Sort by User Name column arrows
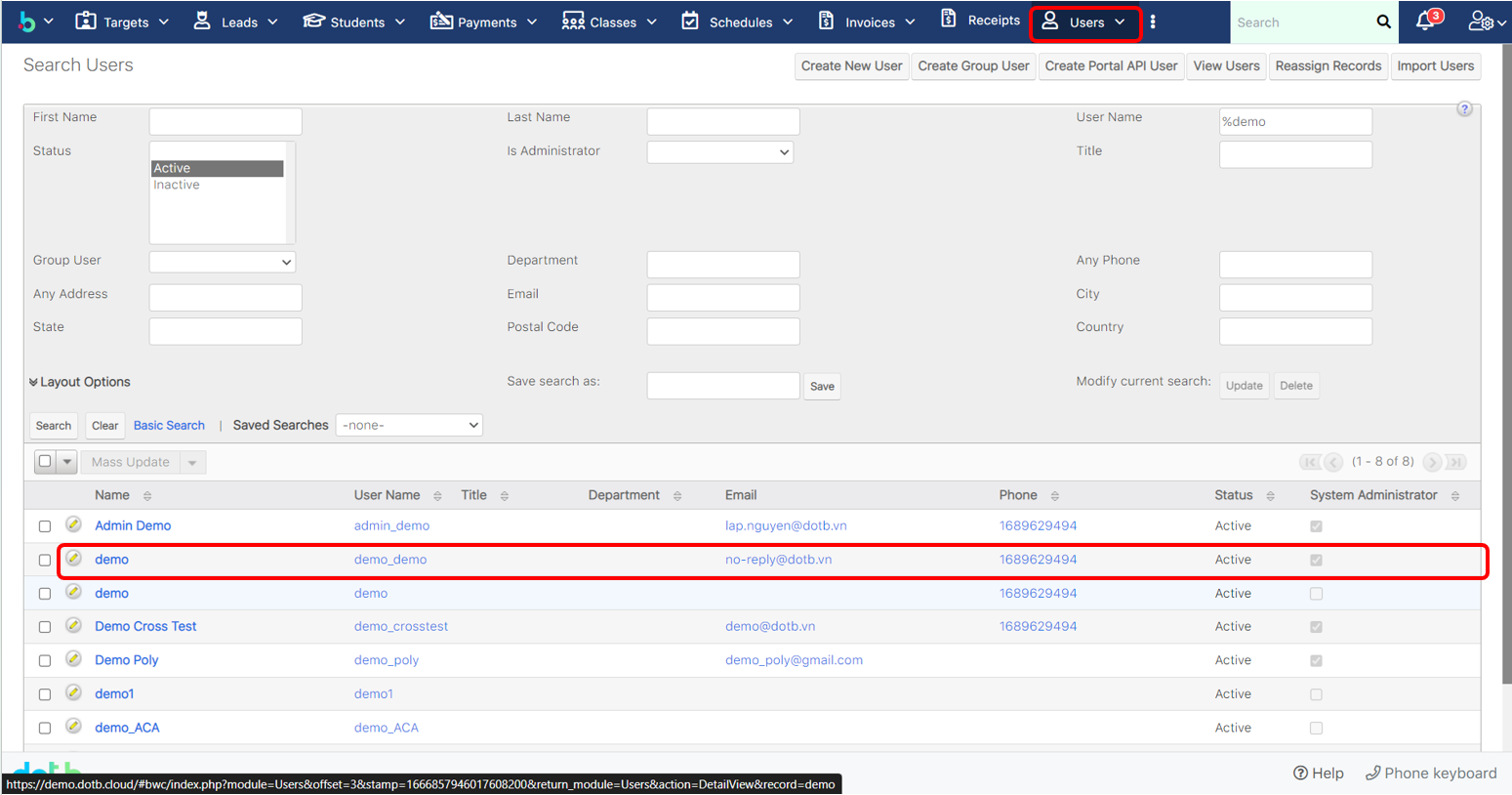 coord(437,496)
